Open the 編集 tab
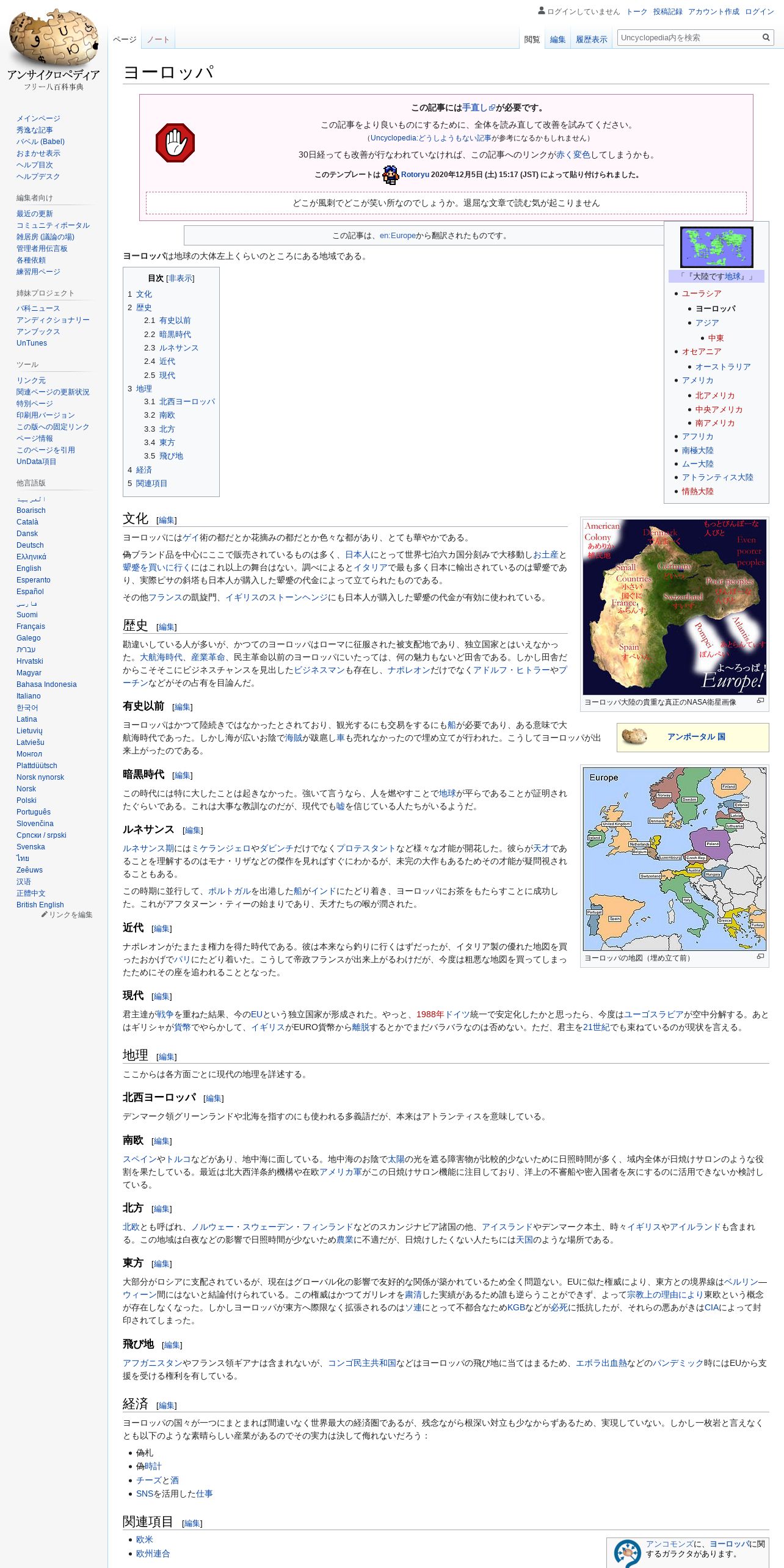This screenshot has width=784, height=1568. coord(557,40)
